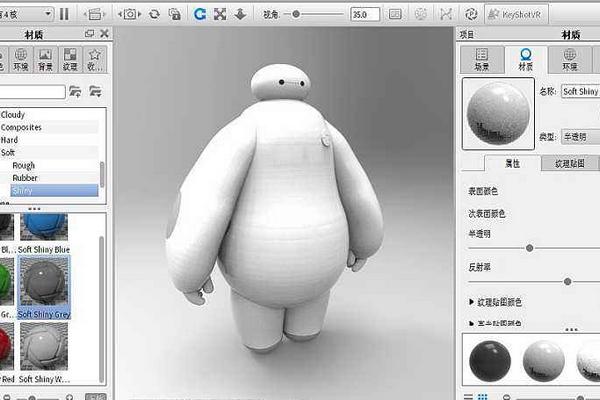The height and width of the screenshot is (400, 600).
Task: Pick the Soft Shiny Blue material
Action: [x=44, y=233]
